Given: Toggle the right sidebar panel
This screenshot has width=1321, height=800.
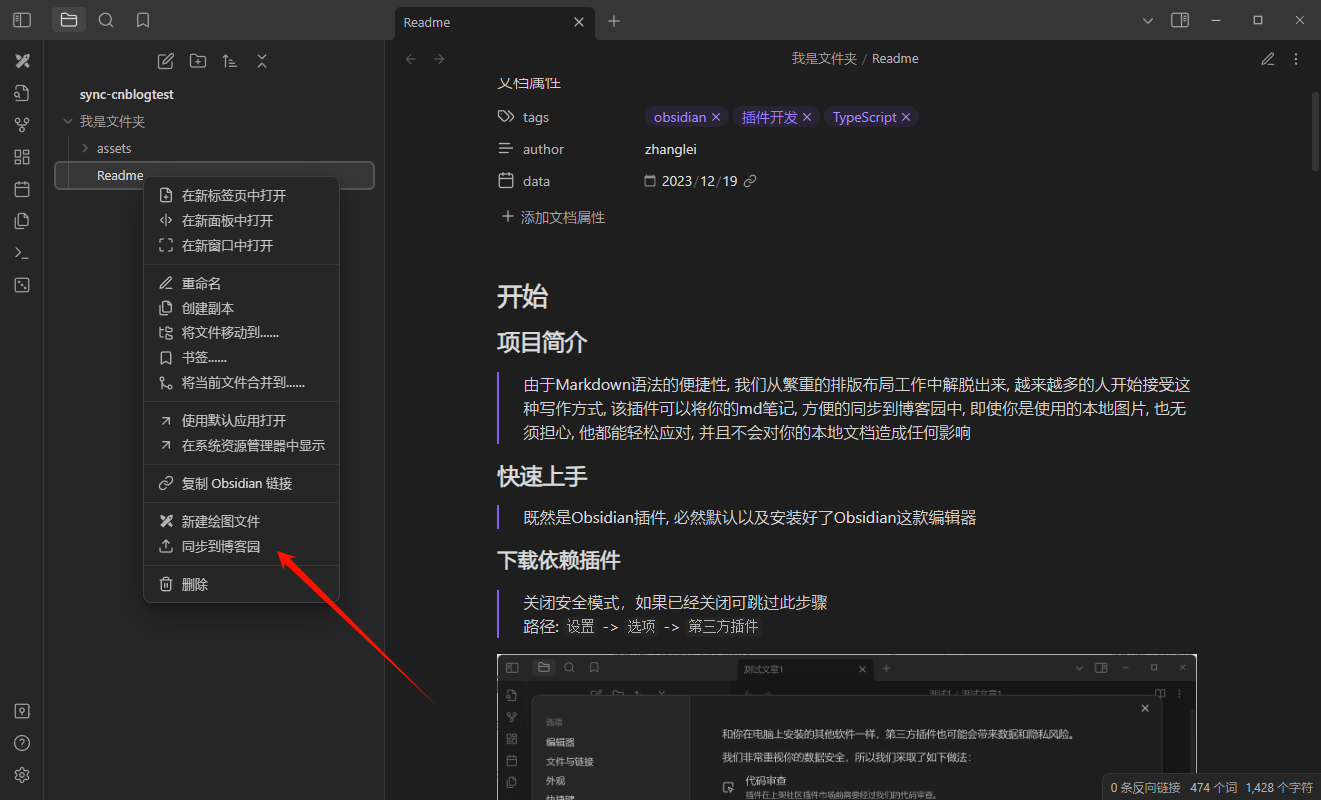Looking at the screenshot, I should (1179, 20).
